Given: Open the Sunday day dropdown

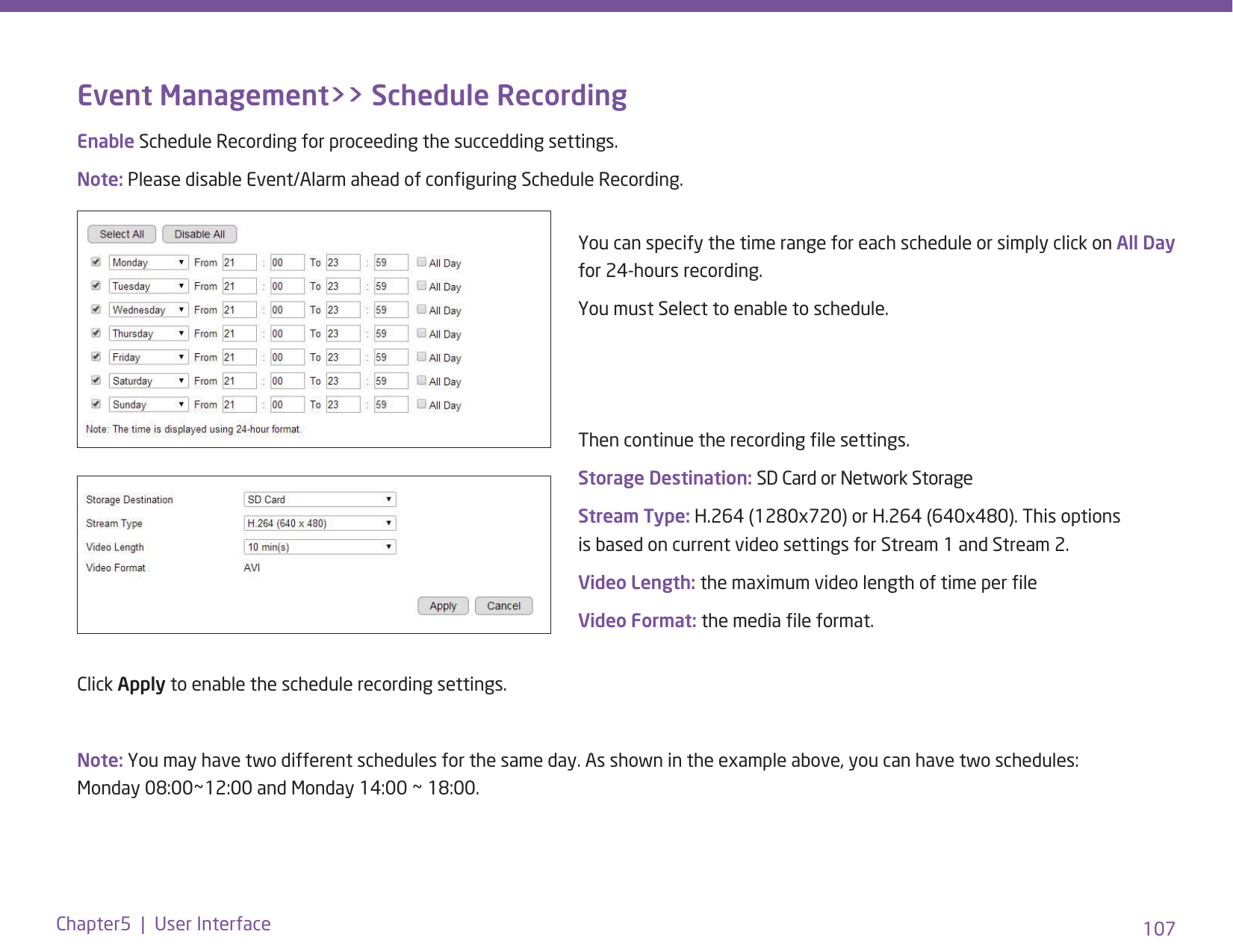Looking at the screenshot, I should tap(149, 404).
